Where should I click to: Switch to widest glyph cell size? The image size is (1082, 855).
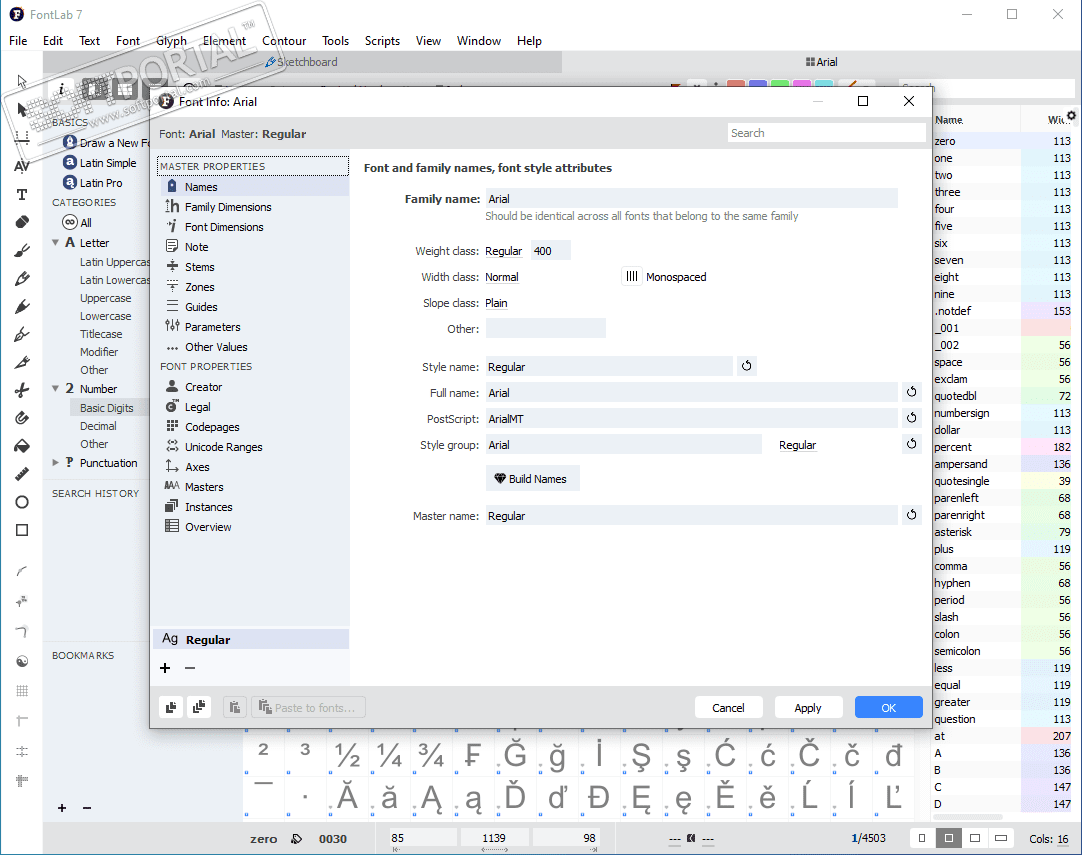1001,838
